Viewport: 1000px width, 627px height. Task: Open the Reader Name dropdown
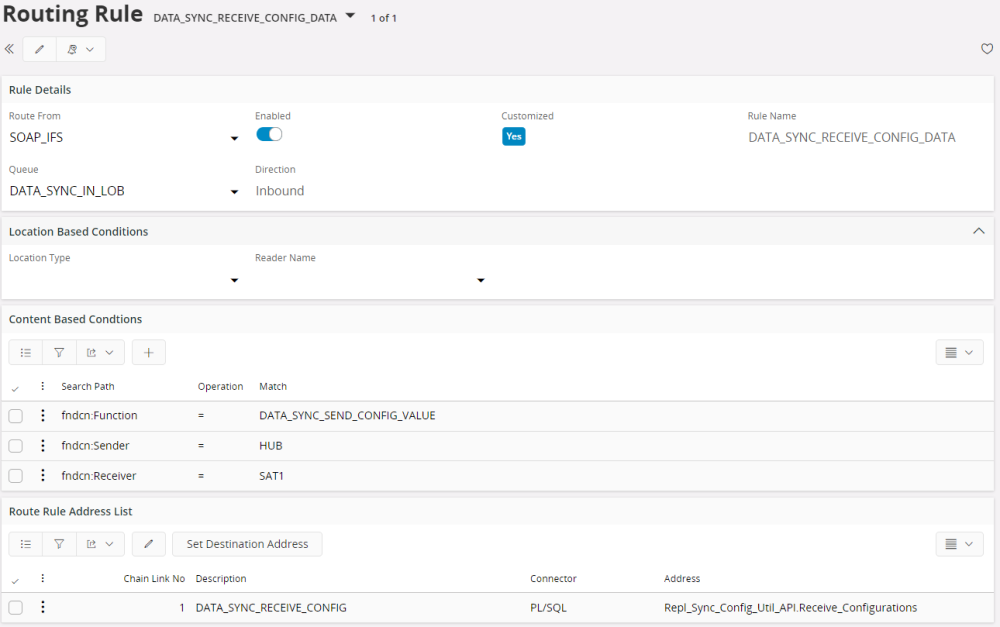[480, 280]
